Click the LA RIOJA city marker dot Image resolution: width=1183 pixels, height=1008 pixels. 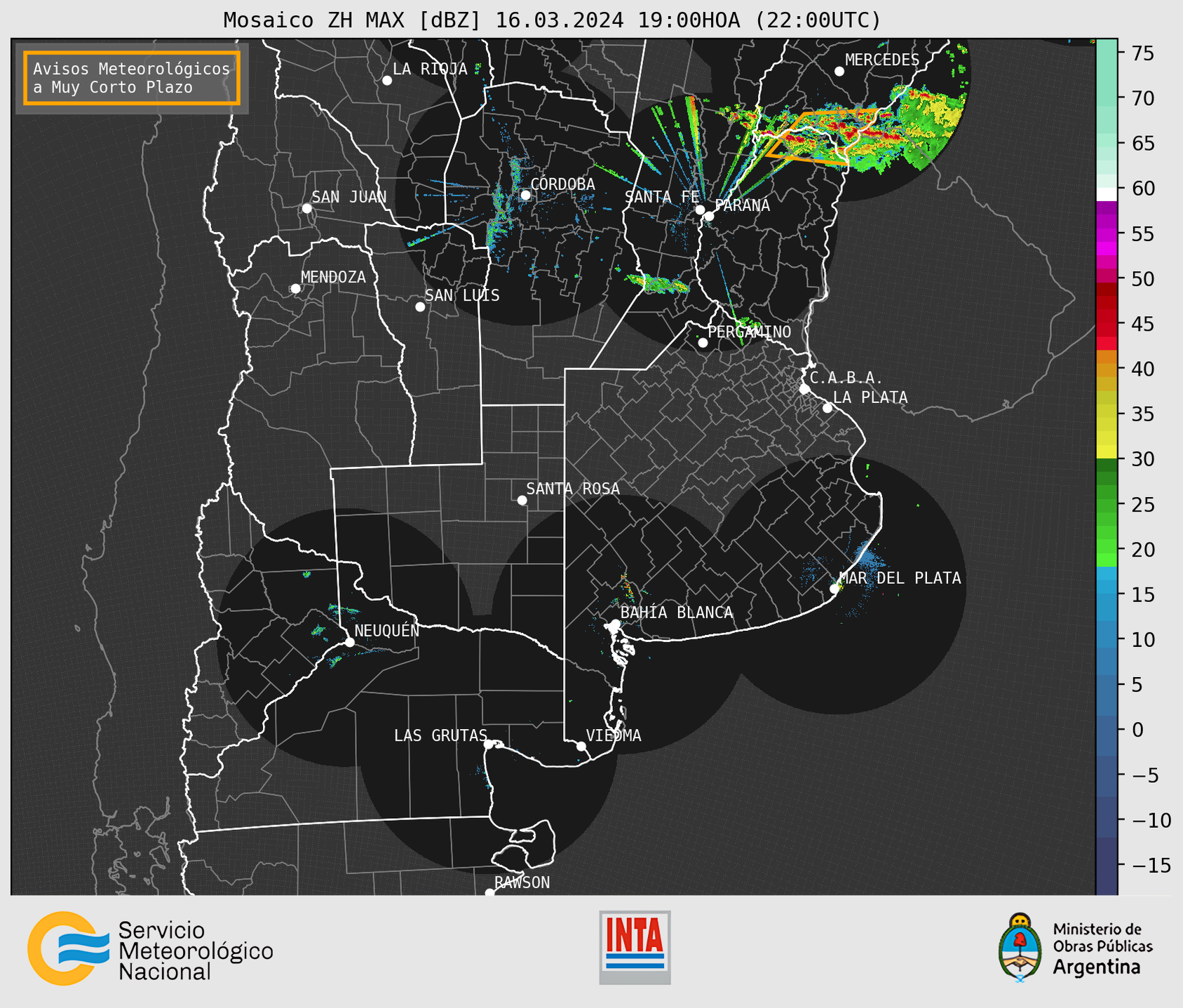387,81
